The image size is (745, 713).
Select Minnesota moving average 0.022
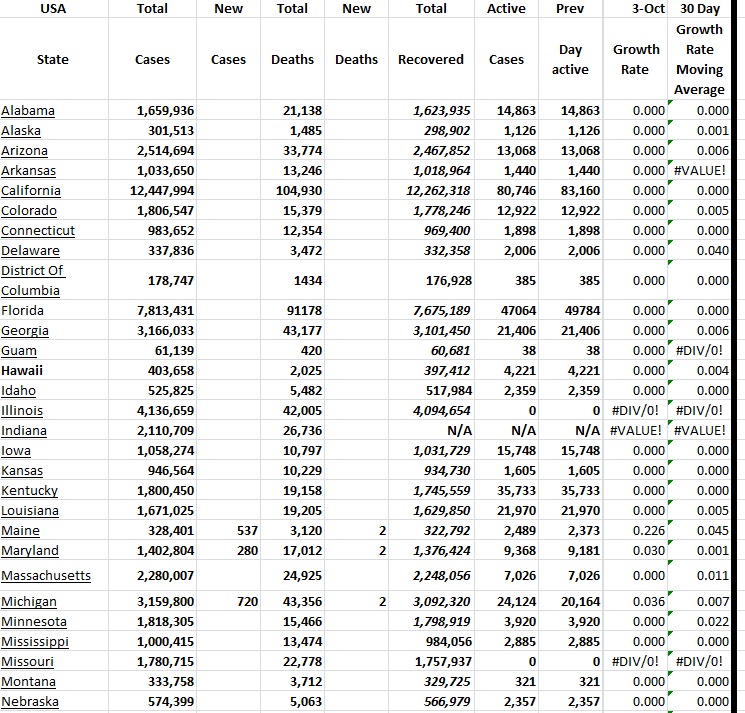point(699,622)
